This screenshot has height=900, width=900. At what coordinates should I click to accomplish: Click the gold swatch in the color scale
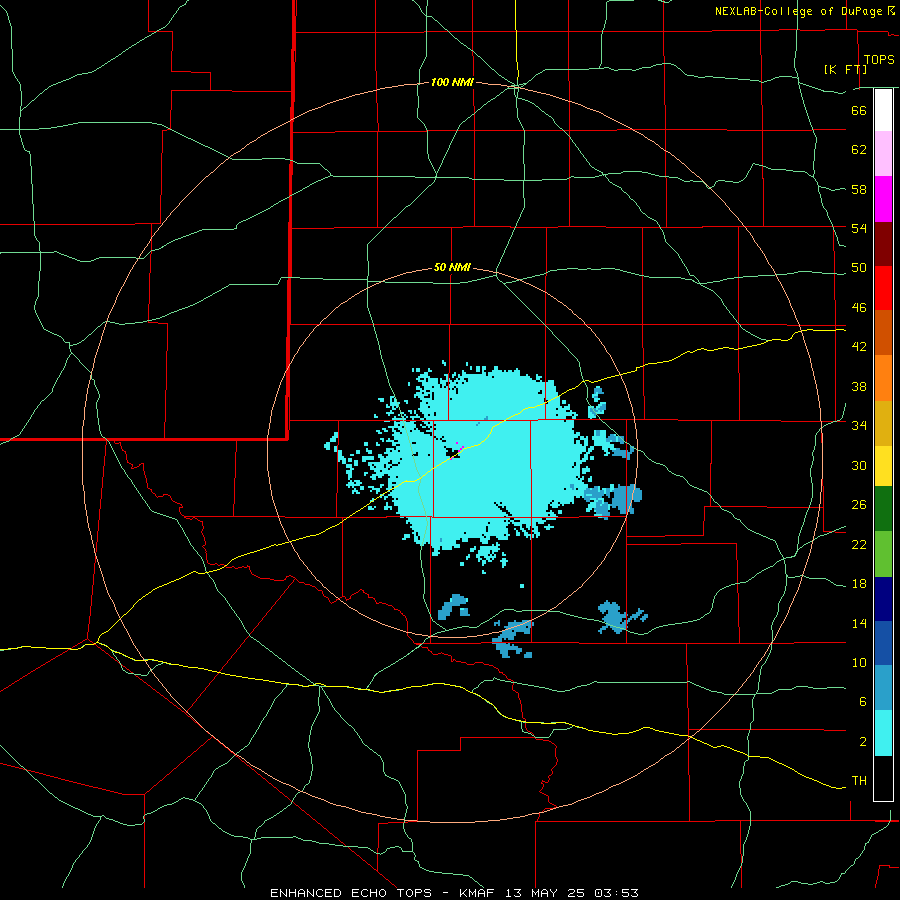point(883,424)
